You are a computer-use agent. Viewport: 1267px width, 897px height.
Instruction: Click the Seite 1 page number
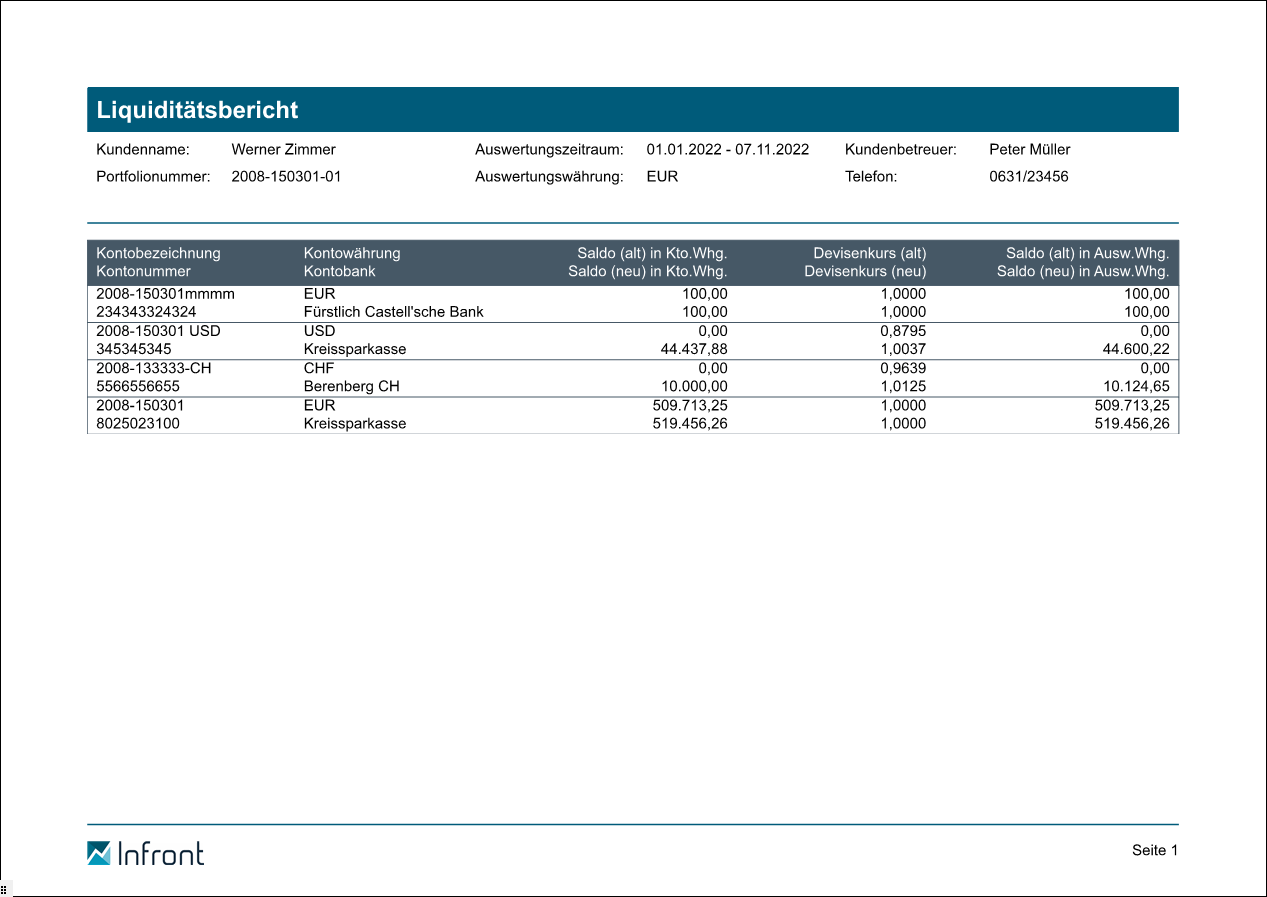[x=1155, y=850]
